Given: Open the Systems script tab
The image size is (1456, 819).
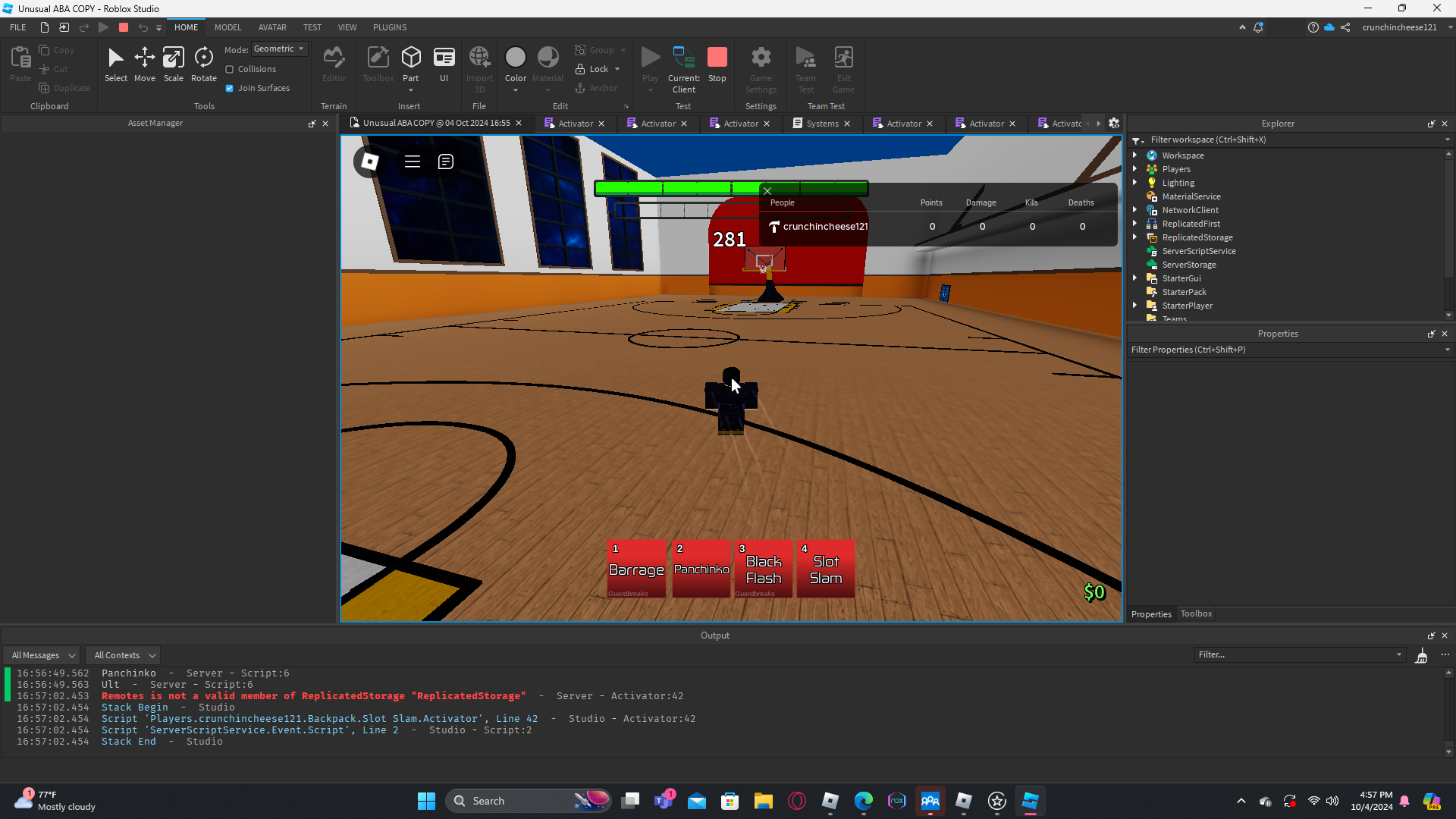Looking at the screenshot, I should [x=822, y=124].
